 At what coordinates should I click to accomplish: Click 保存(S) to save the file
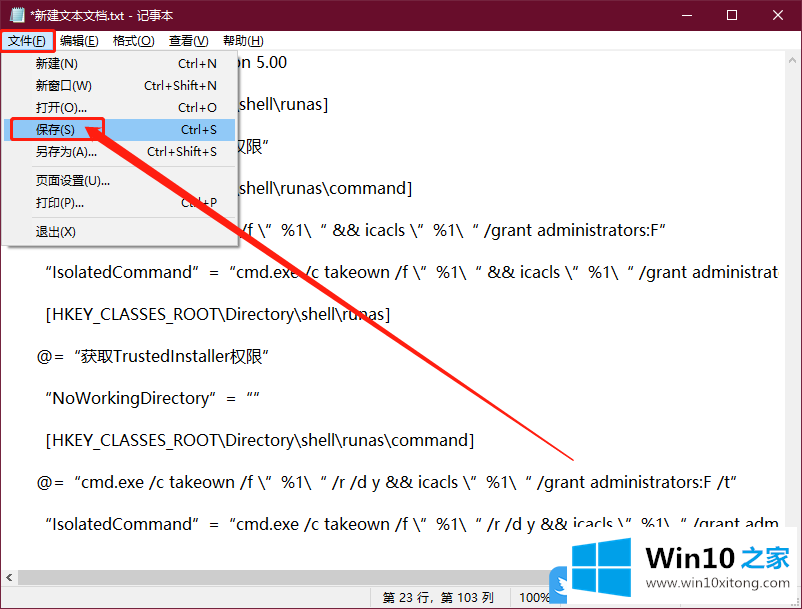(x=120, y=130)
